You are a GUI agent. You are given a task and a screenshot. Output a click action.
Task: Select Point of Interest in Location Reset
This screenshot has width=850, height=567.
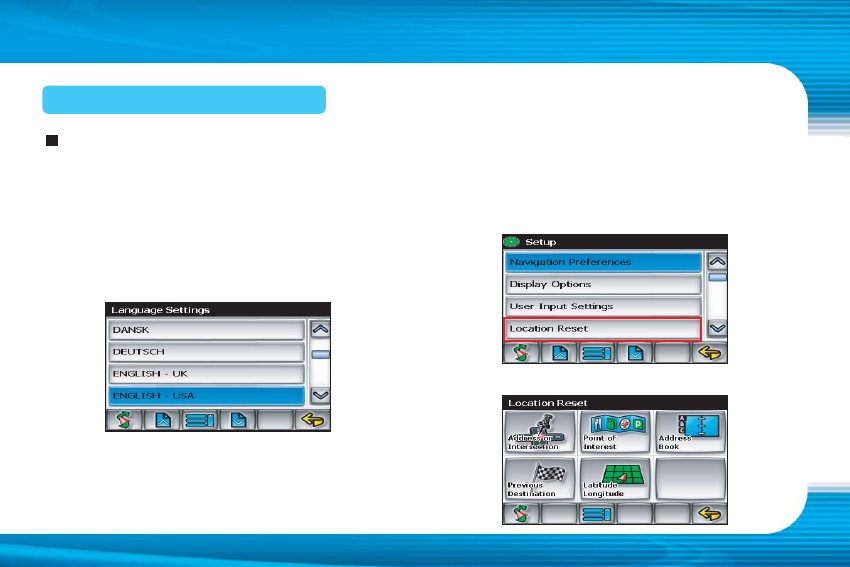click(615, 432)
